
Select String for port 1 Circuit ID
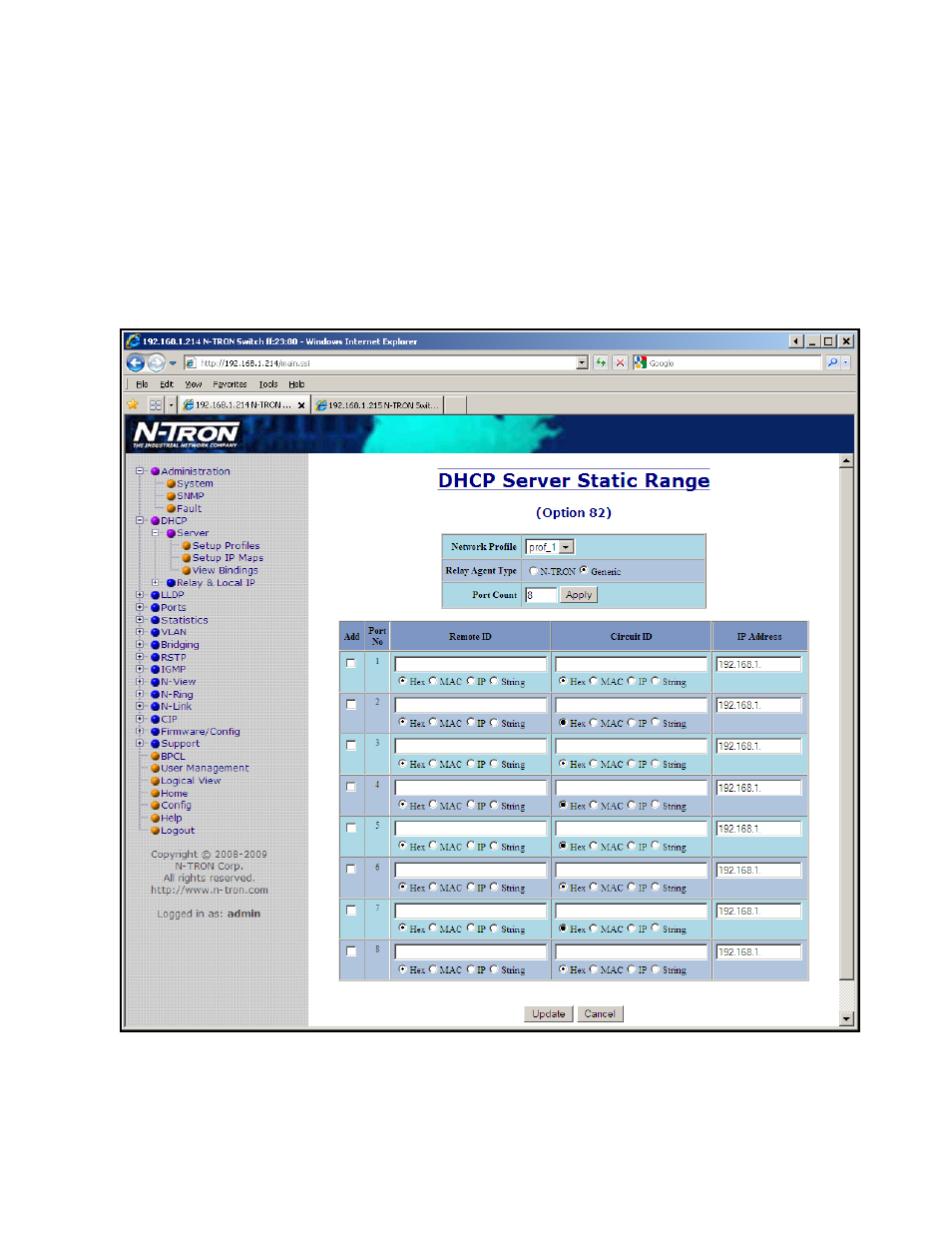656,681
